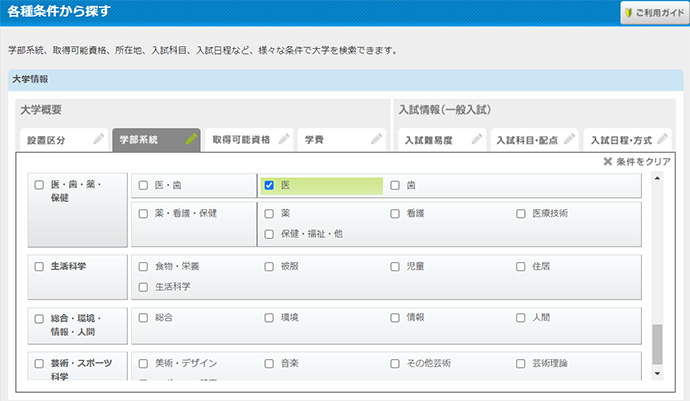This screenshot has height=401, width=690.
Task: Click the scroll up arrow in list
Action: coord(657,178)
